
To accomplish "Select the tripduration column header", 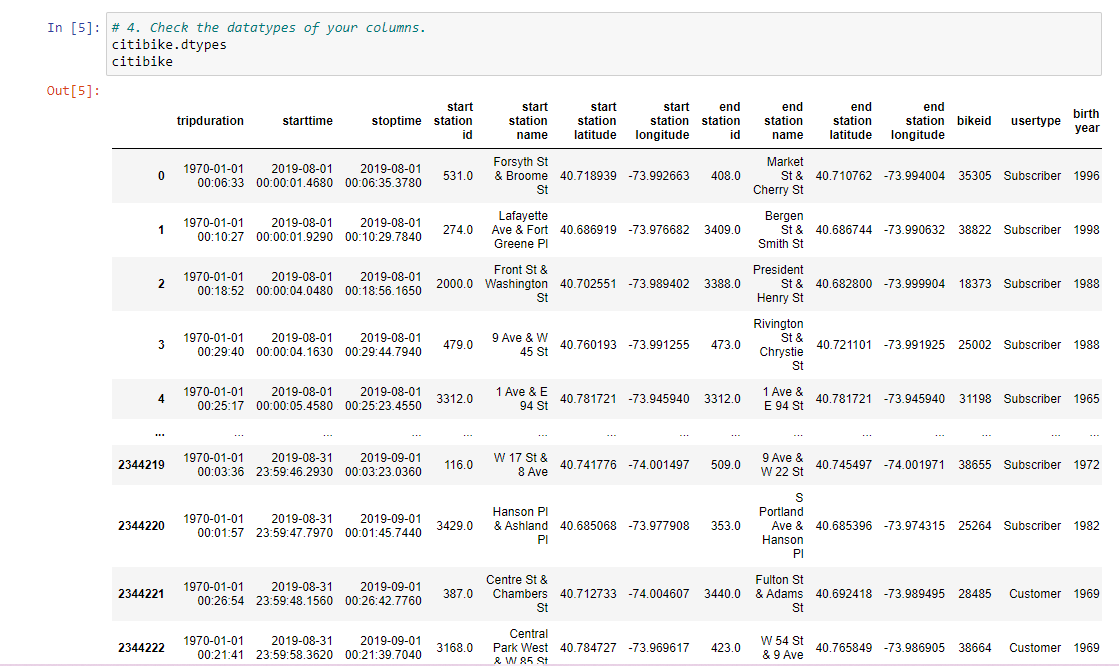I will pos(210,120).
